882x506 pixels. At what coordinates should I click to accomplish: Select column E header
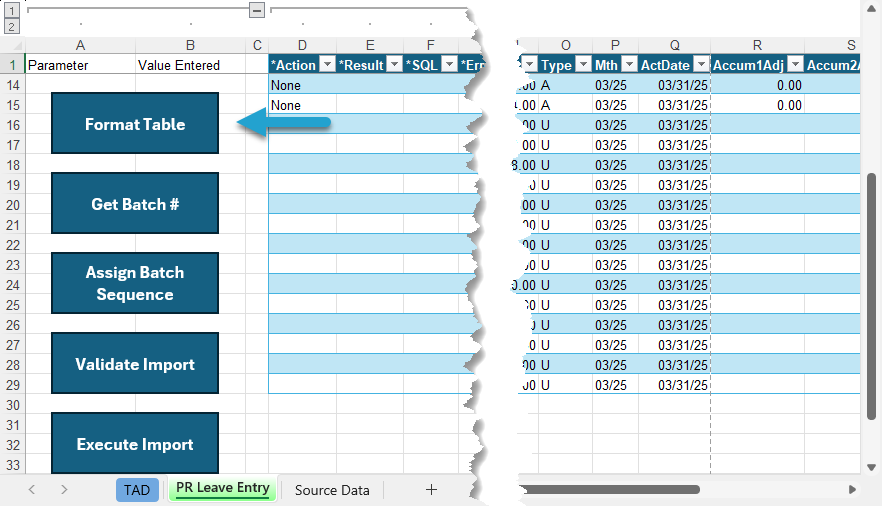tap(370, 46)
